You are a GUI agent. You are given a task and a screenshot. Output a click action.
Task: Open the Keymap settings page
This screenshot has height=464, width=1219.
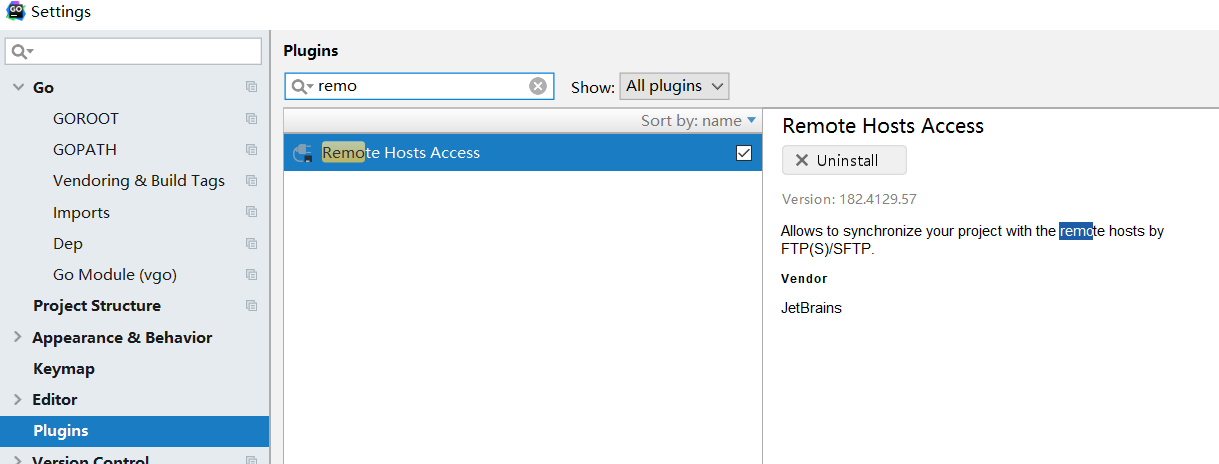[64, 369]
